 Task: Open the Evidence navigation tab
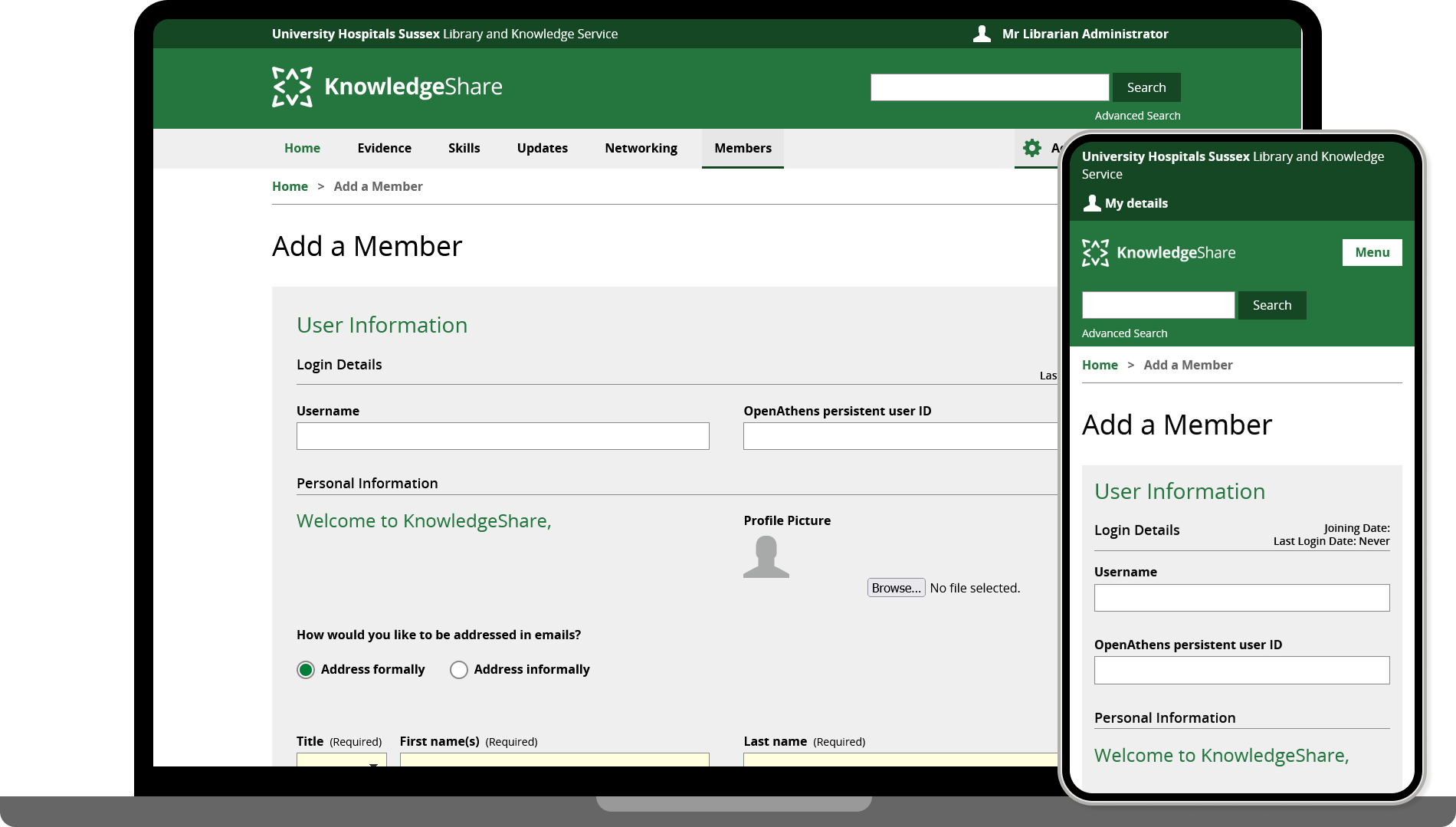[384, 148]
